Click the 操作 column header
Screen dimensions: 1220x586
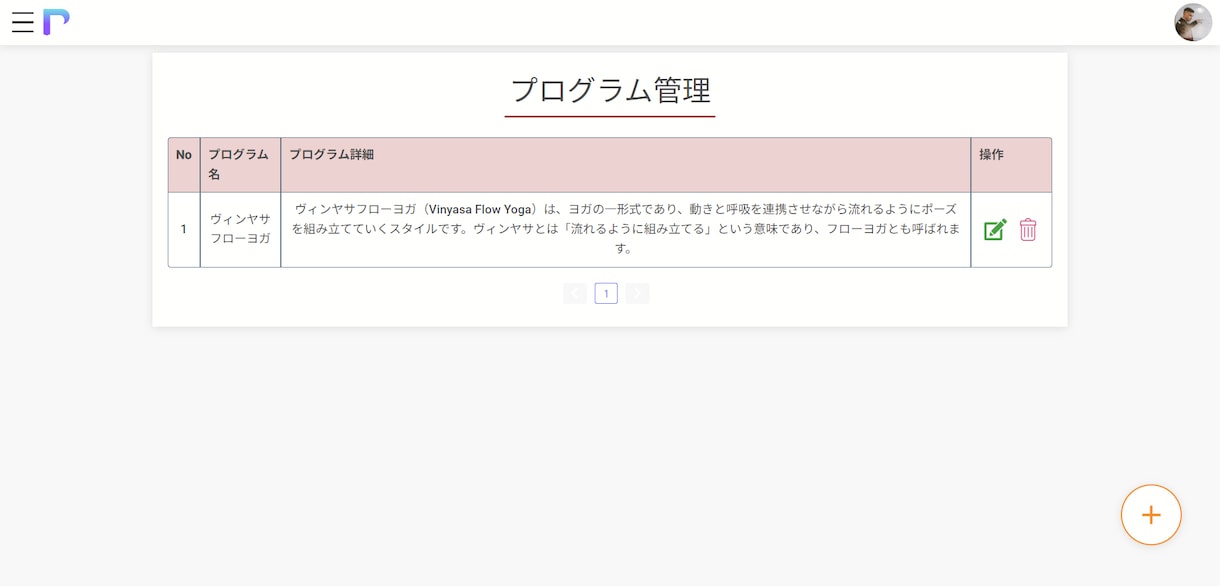click(1011, 165)
